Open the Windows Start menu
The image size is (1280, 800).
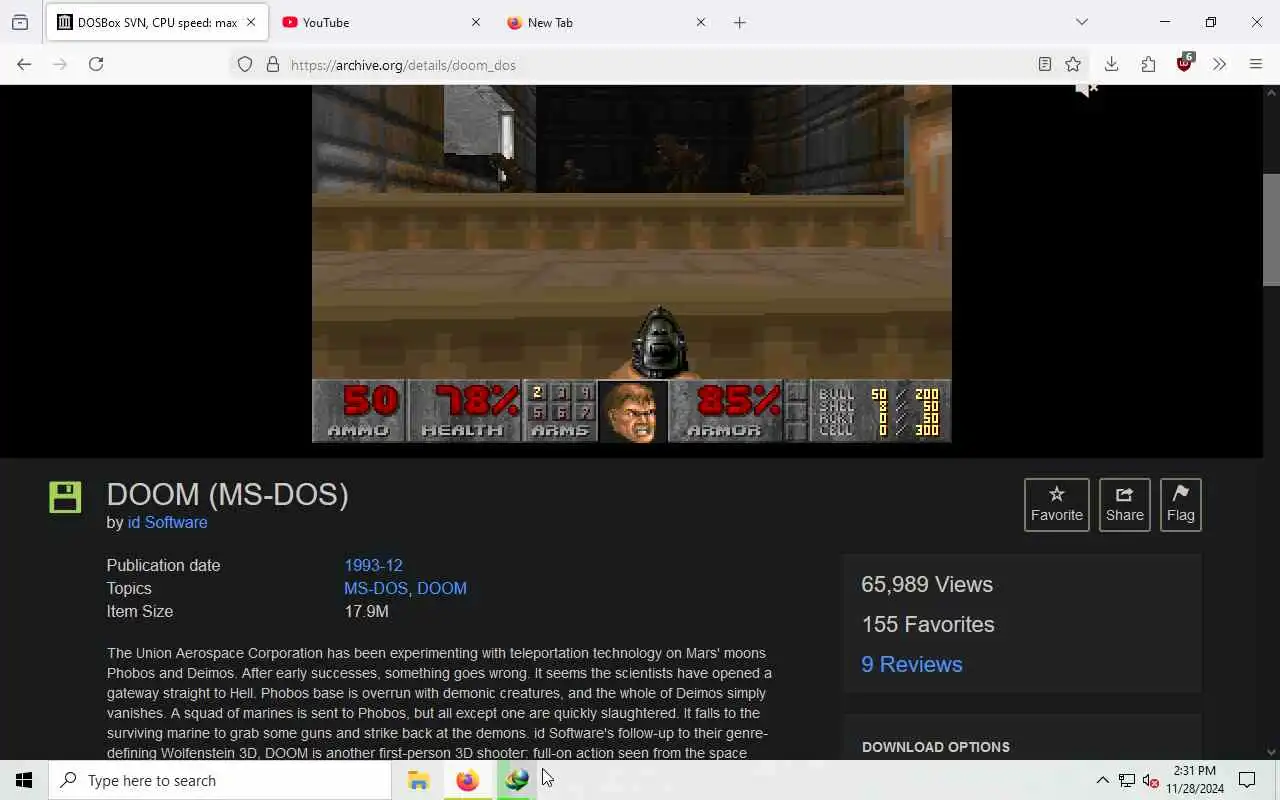click(24, 780)
